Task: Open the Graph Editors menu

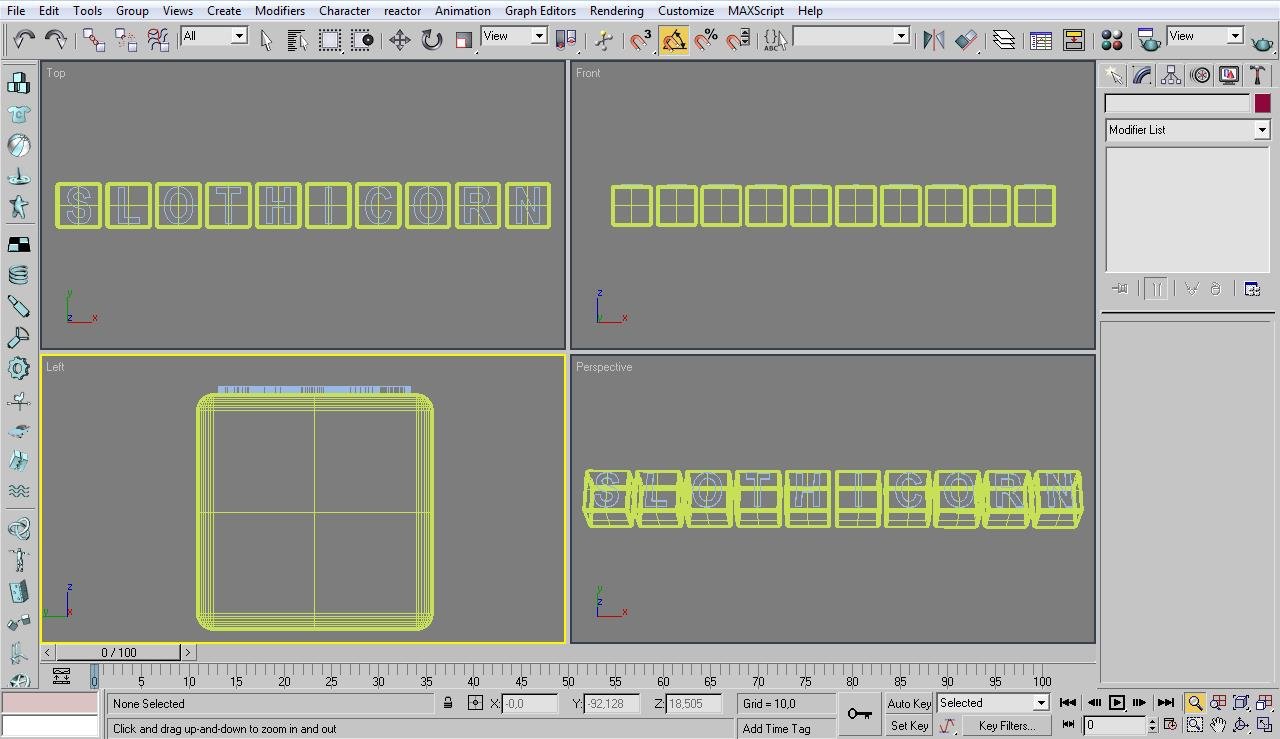Action: click(540, 11)
